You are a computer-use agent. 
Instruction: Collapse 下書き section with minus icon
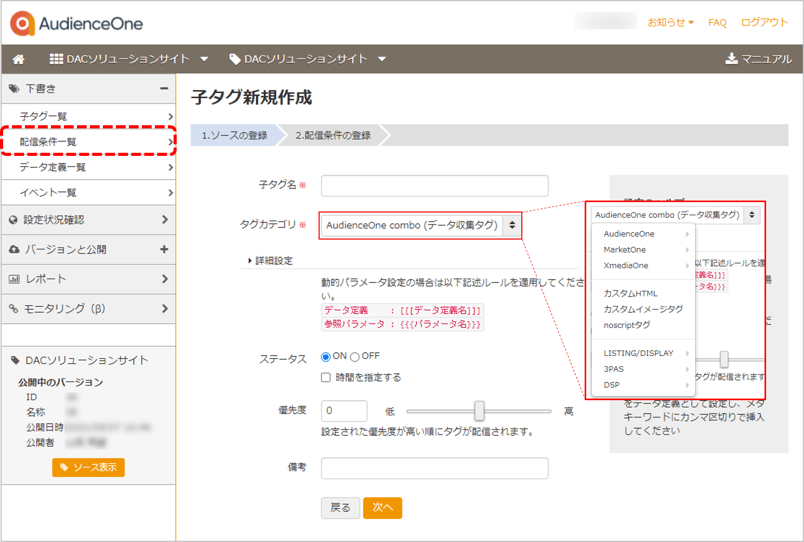click(164, 88)
